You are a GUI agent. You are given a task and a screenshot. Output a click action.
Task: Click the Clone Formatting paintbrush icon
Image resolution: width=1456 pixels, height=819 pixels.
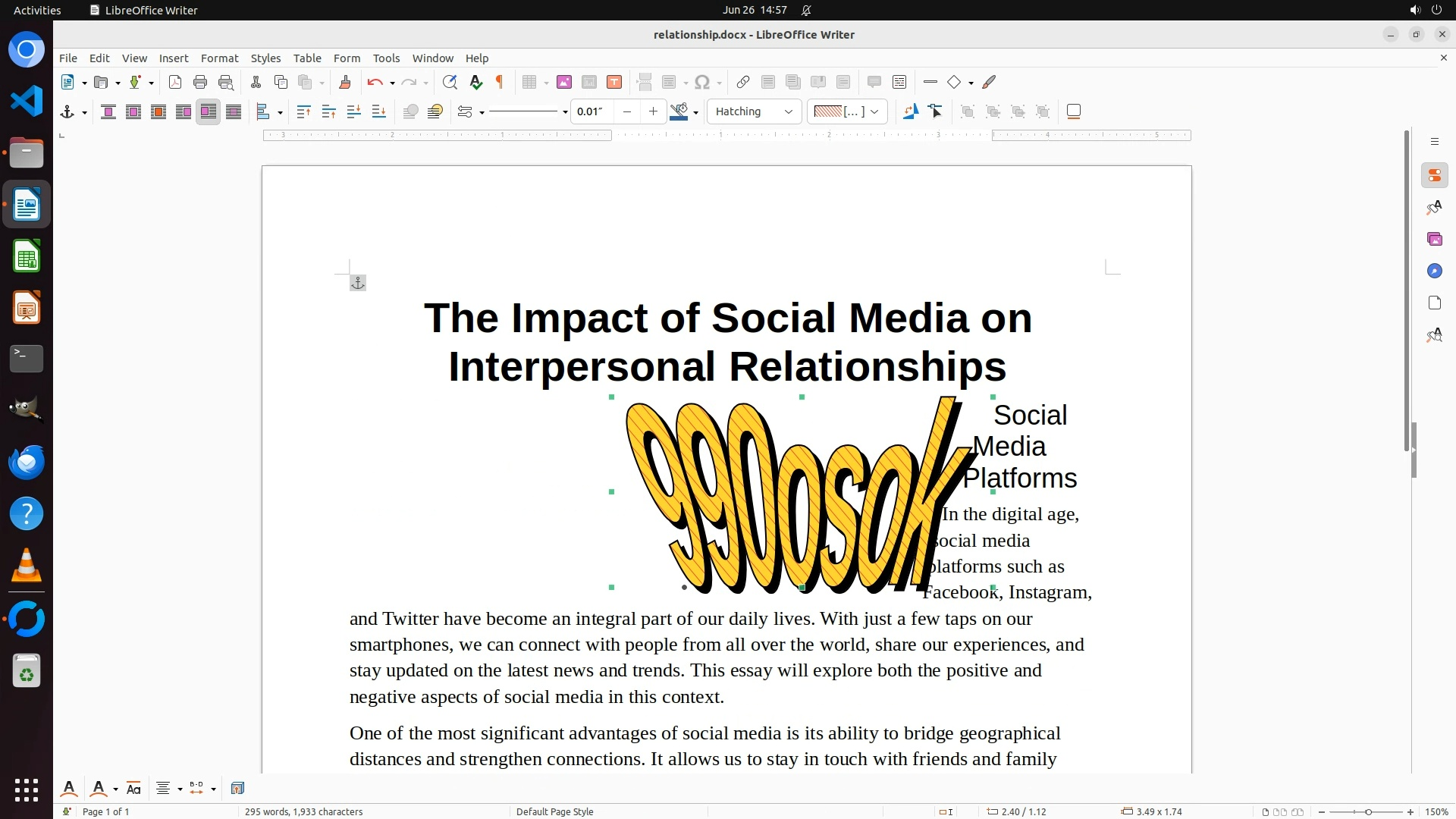345,82
